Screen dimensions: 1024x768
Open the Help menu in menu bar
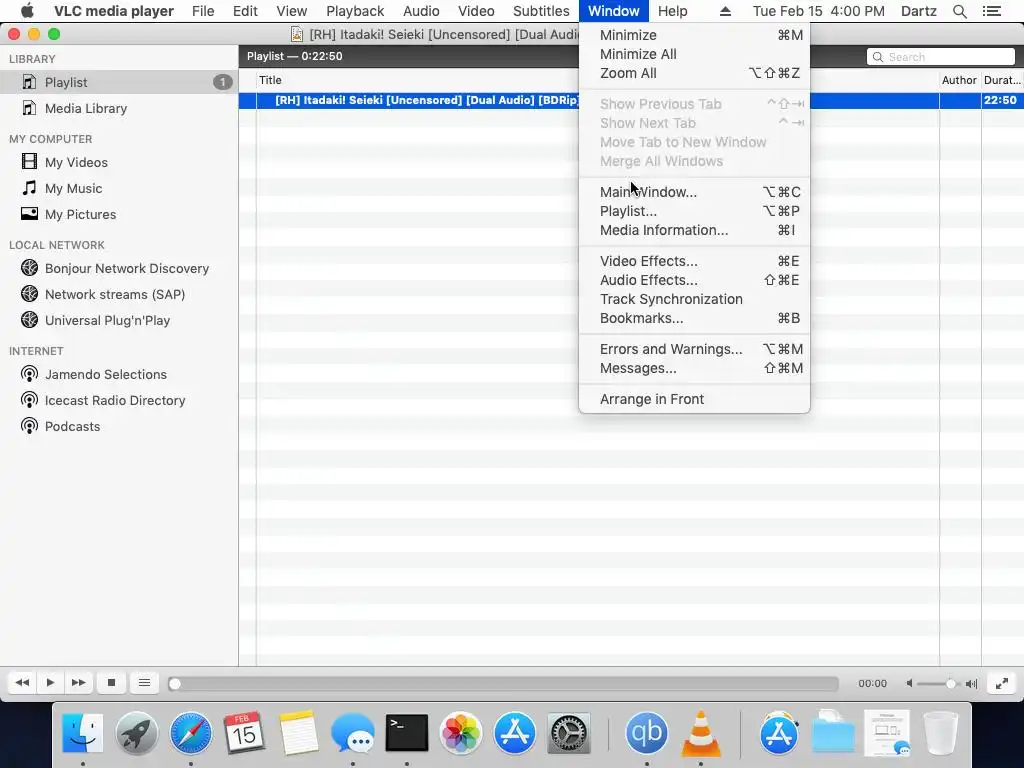click(x=673, y=11)
